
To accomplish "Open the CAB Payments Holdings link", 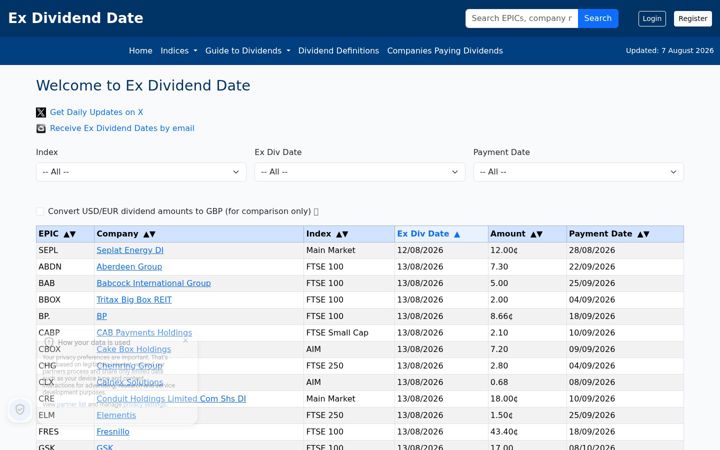I will tap(144, 332).
